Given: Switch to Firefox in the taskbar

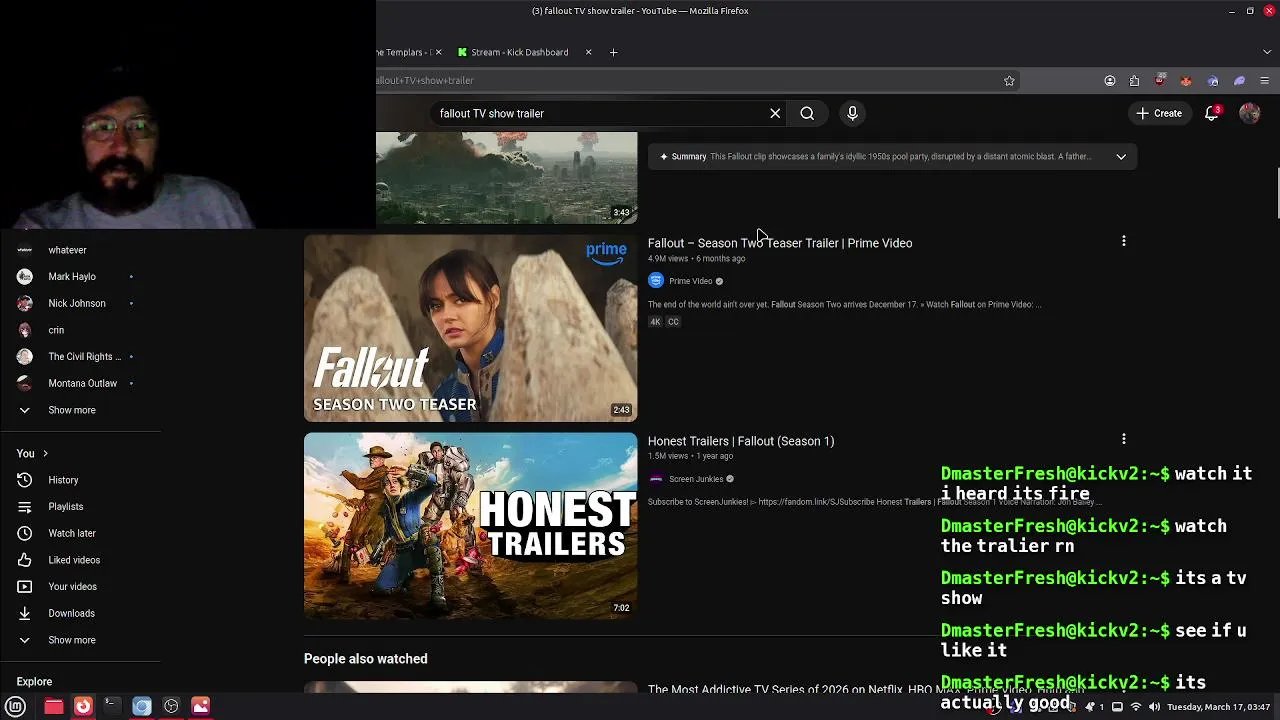Looking at the screenshot, I should (83, 706).
